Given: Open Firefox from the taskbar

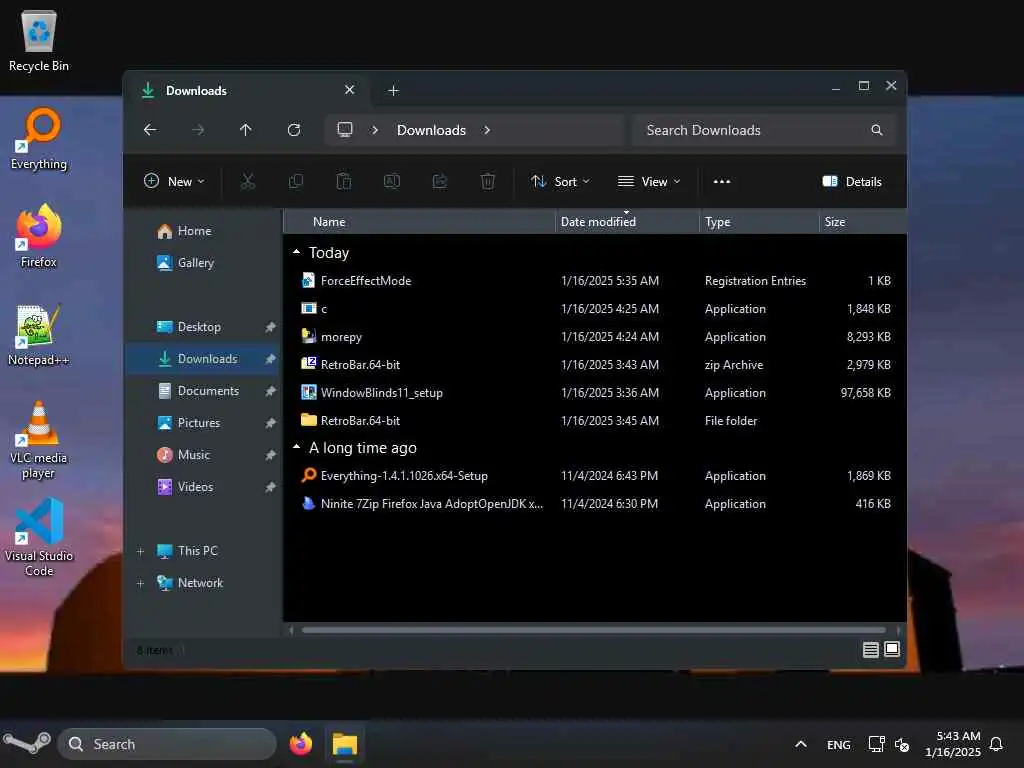Looking at the screenshot, I should (301, 744).
